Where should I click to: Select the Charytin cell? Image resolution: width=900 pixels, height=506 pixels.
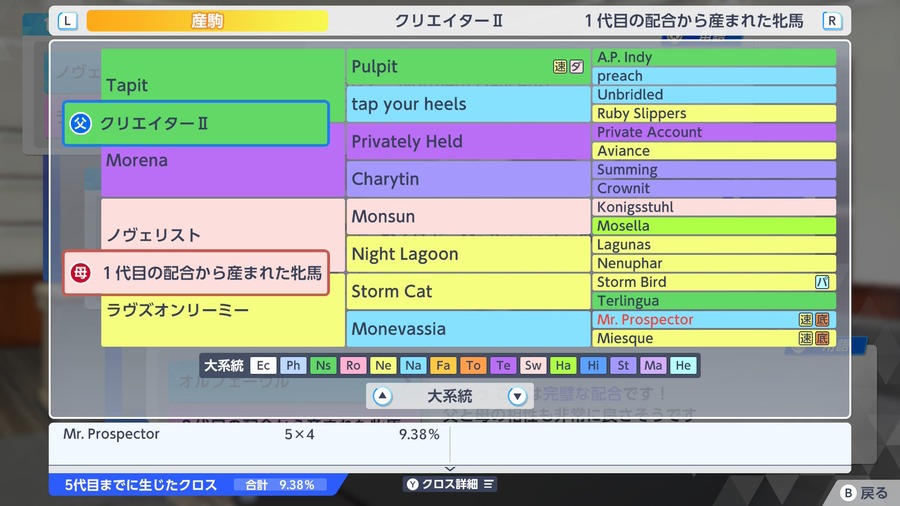tap(468, 179)
